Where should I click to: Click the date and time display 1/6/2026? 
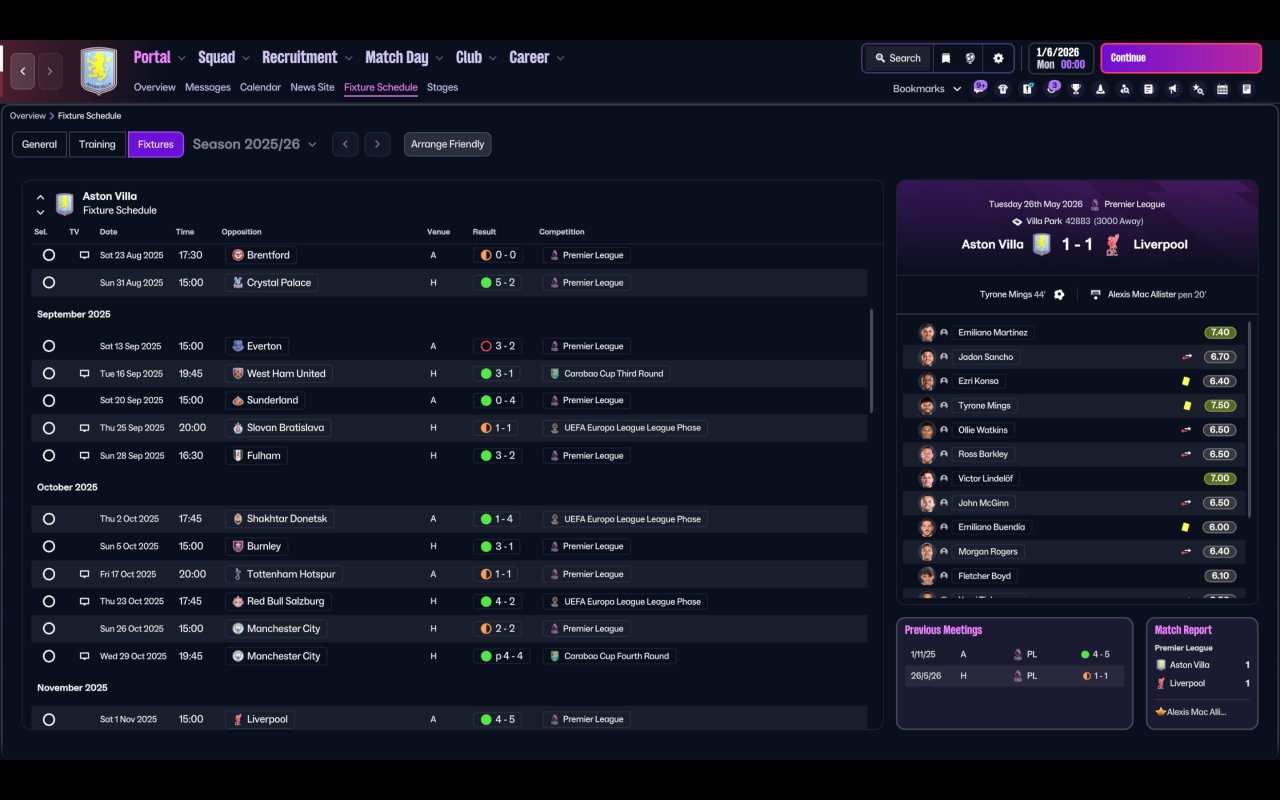coord(1060,58)
